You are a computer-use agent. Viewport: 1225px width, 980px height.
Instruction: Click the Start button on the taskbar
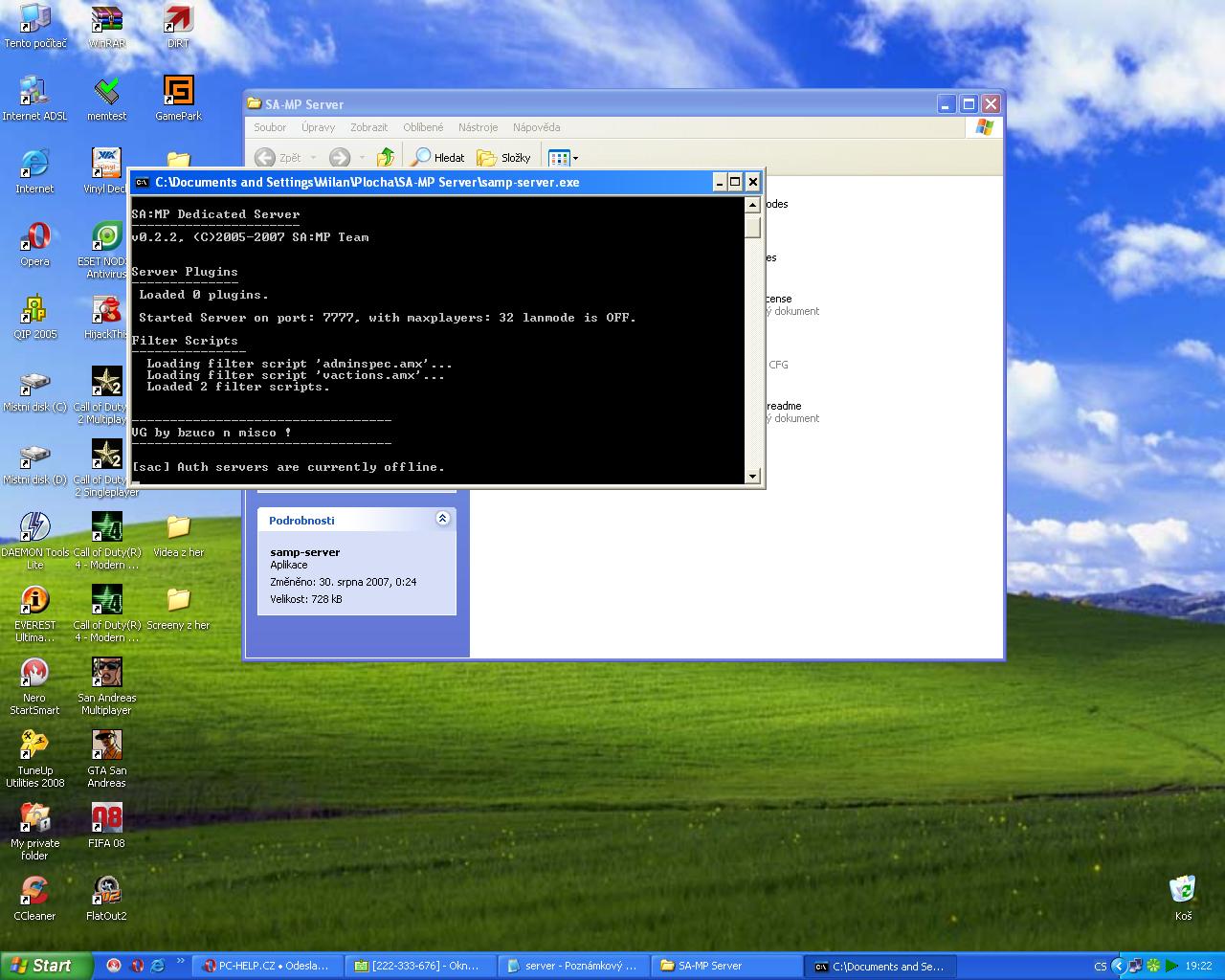46,966
